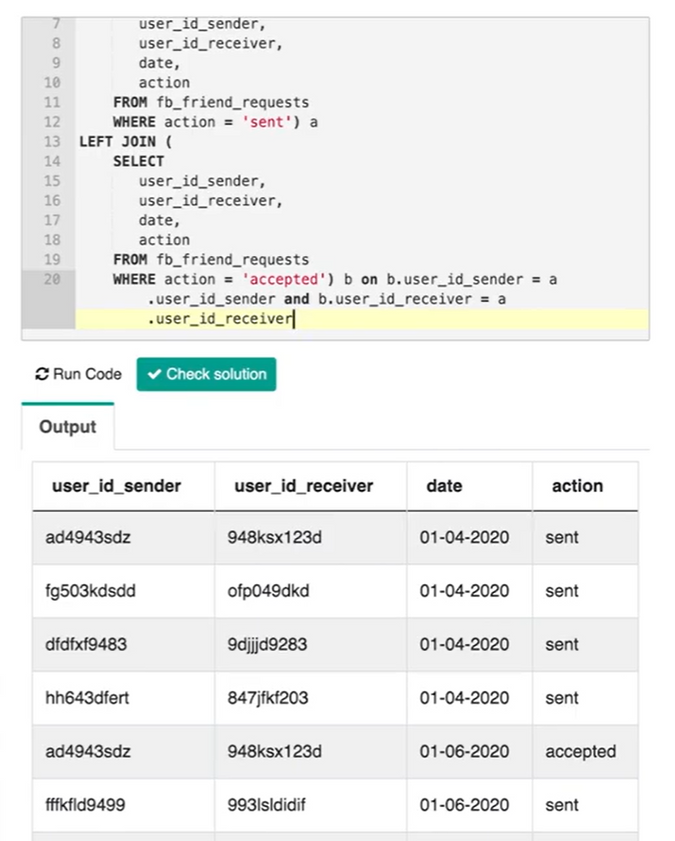Image resolution: width=675 pixels, height=841 pixels.
Task: Sort by user_id_sender column header
Action: 116,486
